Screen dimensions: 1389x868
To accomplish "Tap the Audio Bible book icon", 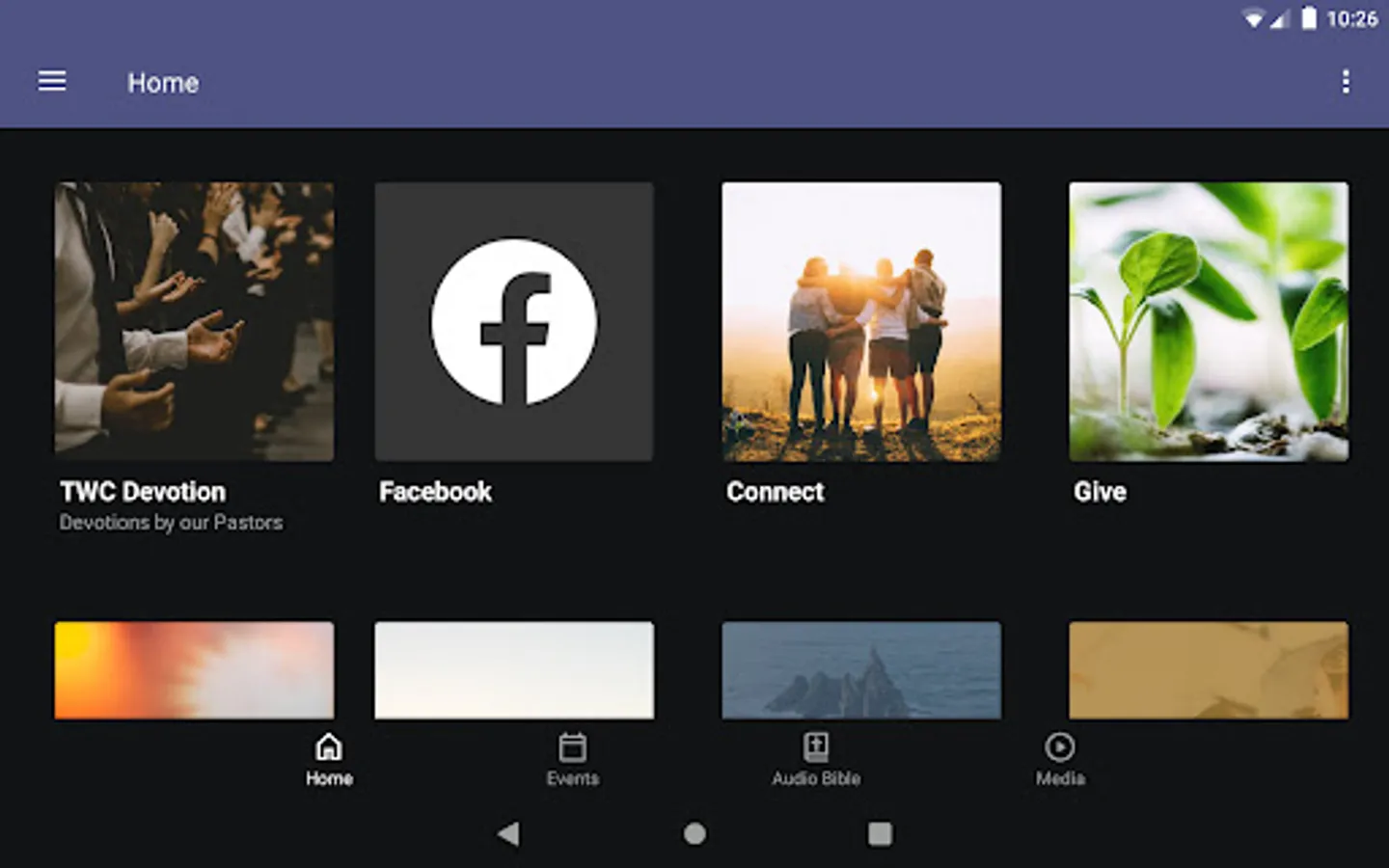I will (x=816, y=747).
